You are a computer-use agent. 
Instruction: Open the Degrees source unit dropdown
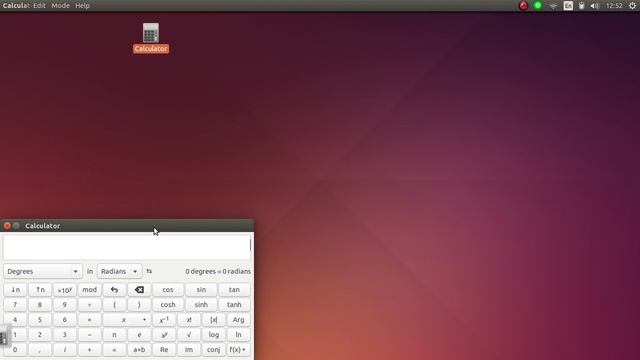pyautogui.click(x=42, y=271)
